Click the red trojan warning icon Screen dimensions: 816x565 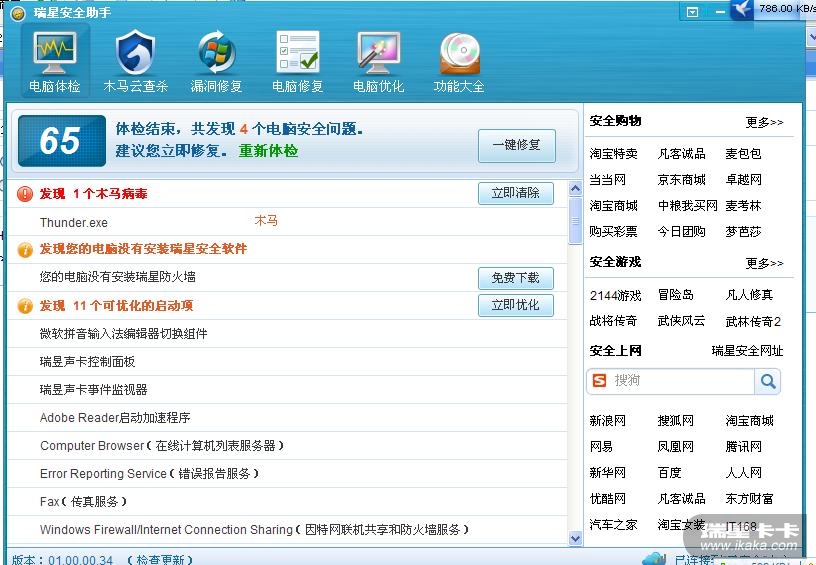point(25,194)
